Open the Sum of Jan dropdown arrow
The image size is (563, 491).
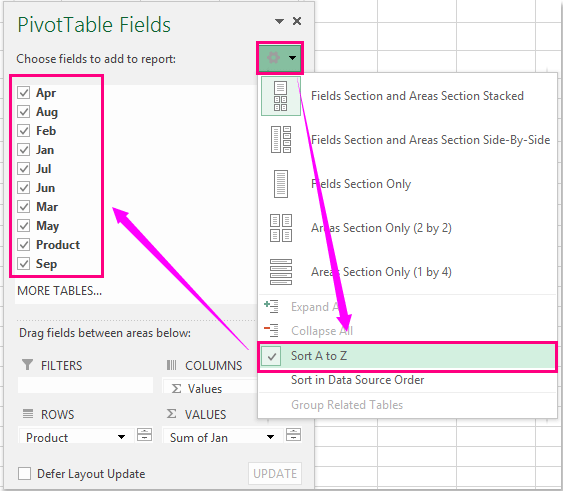pyautogui.click(x=270, y=437)
